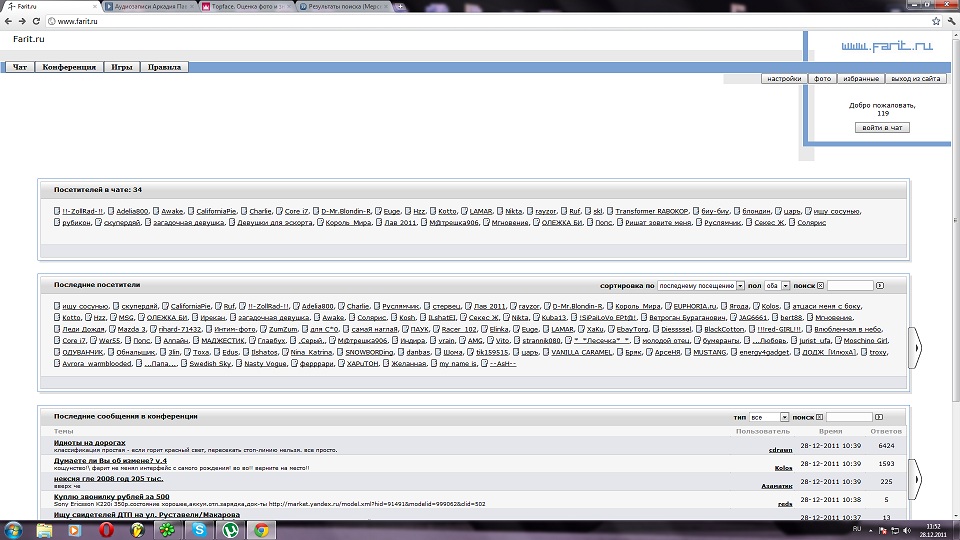Click the profile icon next to биу-биу
960x540 pixels.
coord(696,211)
